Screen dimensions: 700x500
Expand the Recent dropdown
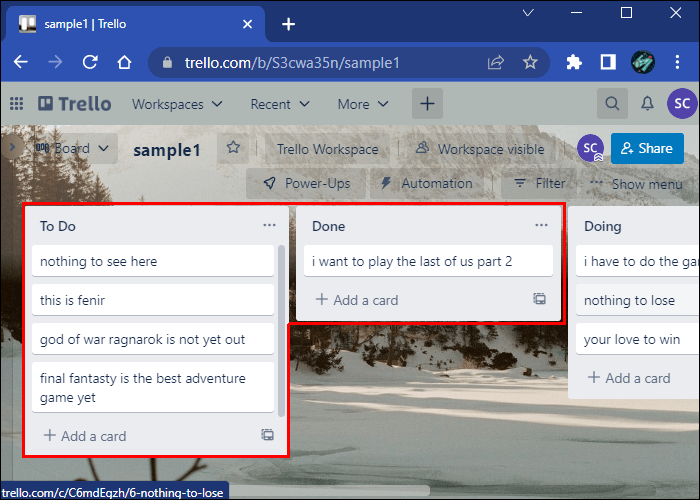(x=280, y=104)
